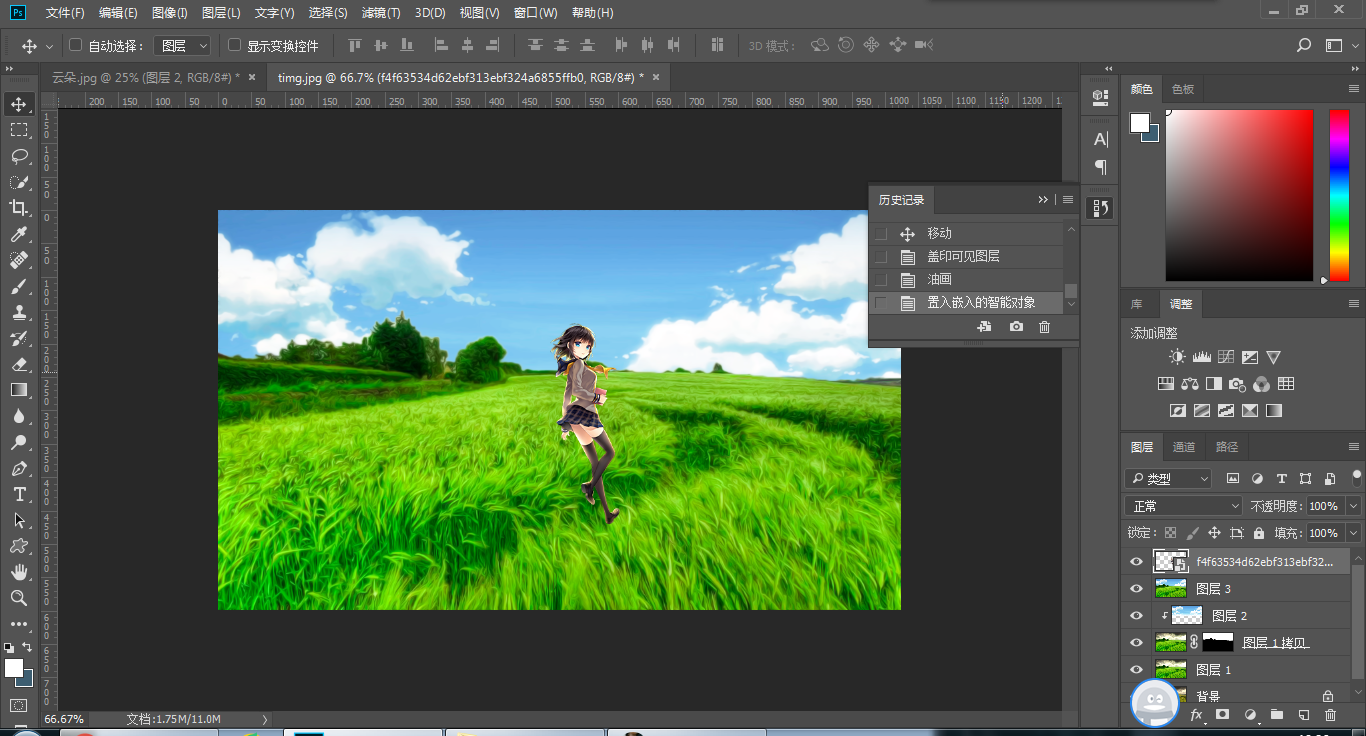Screen dimensions: 1366x736
Task: Open the search icon in options bar
Action: point(1304,45)
